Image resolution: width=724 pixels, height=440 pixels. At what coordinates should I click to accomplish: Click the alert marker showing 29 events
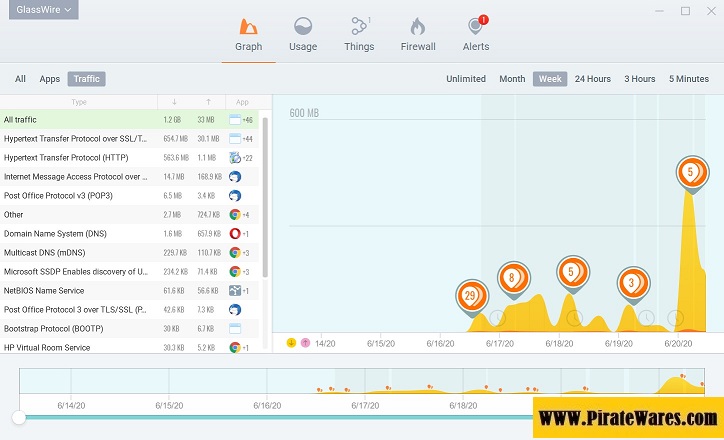(470, 296)
